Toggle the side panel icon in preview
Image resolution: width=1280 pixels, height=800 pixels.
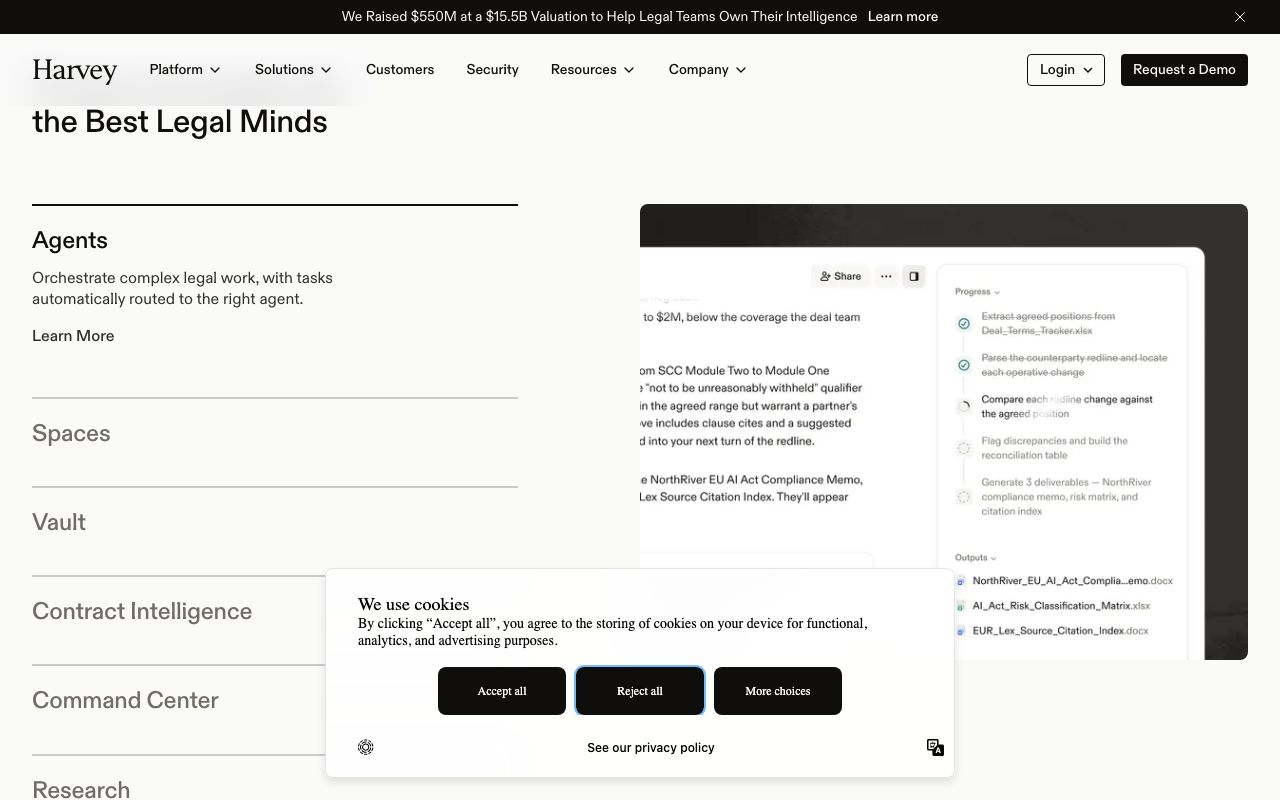pos(914,276)
